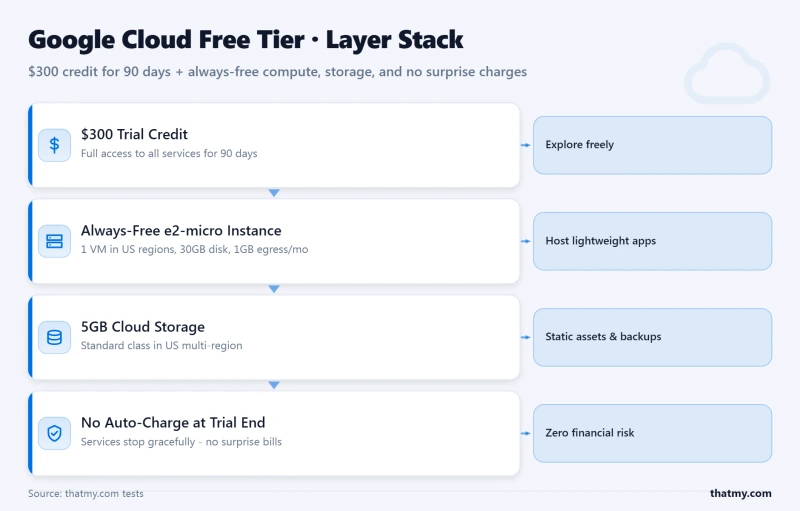
Task: Select "Full access to all services for 90 days"
Action: pyautogui.click(x=169, y=154)
